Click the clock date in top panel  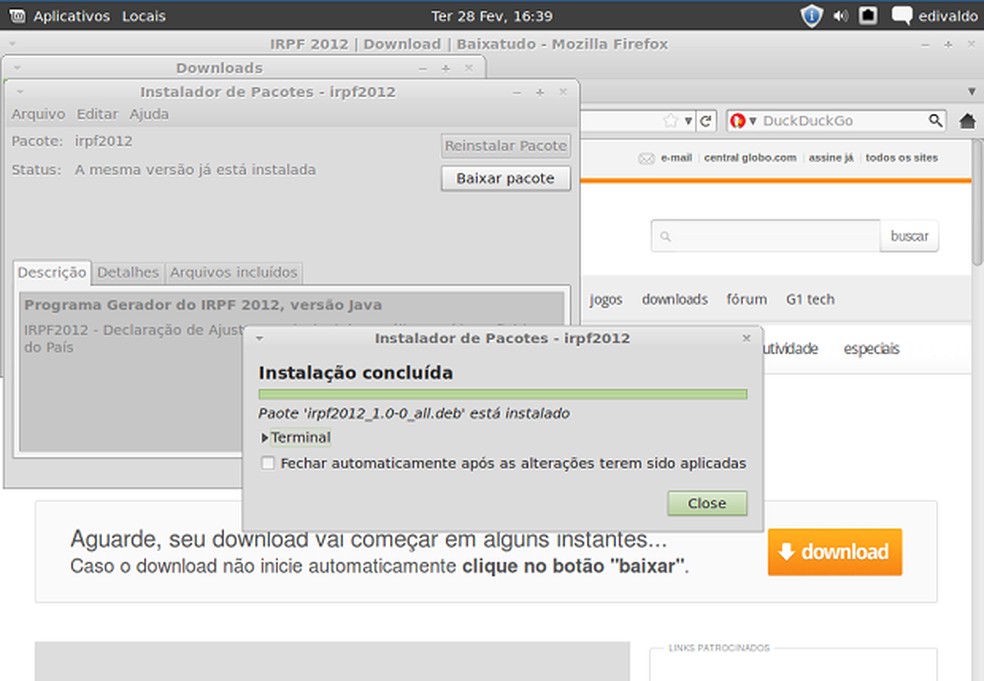pos(492,16)
